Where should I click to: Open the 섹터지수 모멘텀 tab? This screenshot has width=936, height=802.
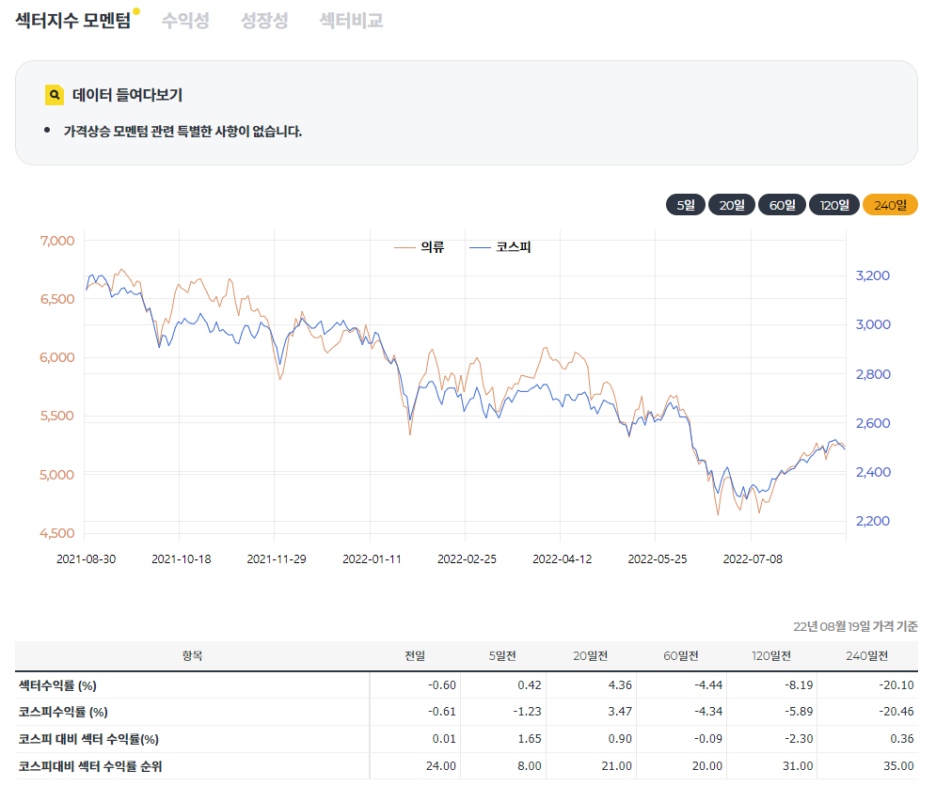[x=73, y=20]
